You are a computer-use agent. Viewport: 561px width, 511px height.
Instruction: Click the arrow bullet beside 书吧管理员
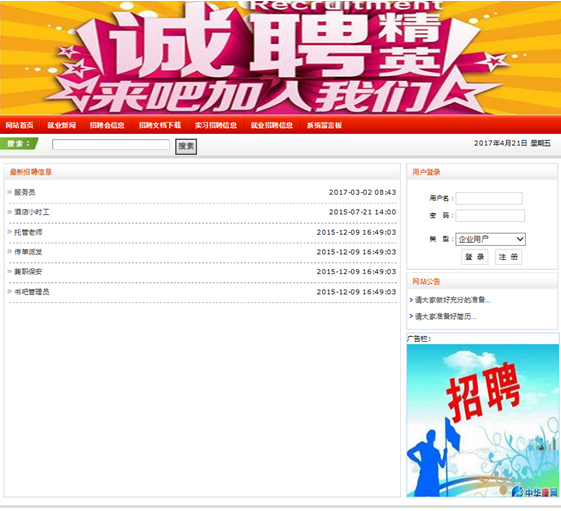click(10, 292)
